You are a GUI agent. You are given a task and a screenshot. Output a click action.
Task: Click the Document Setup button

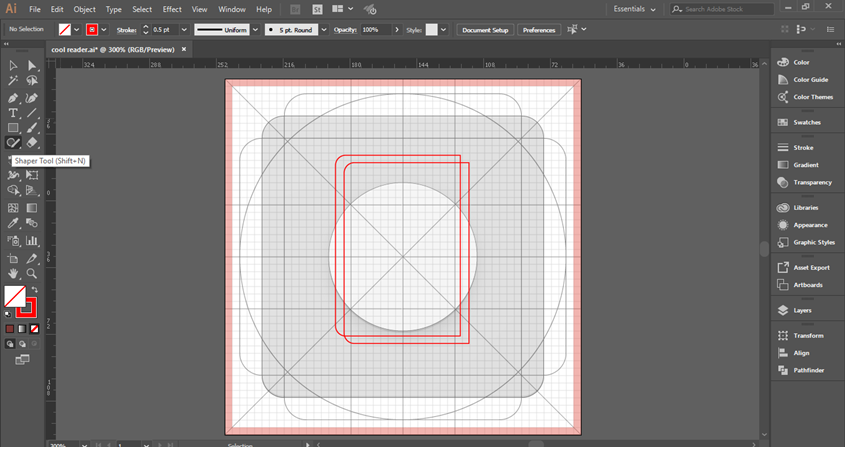pos(485,30)
